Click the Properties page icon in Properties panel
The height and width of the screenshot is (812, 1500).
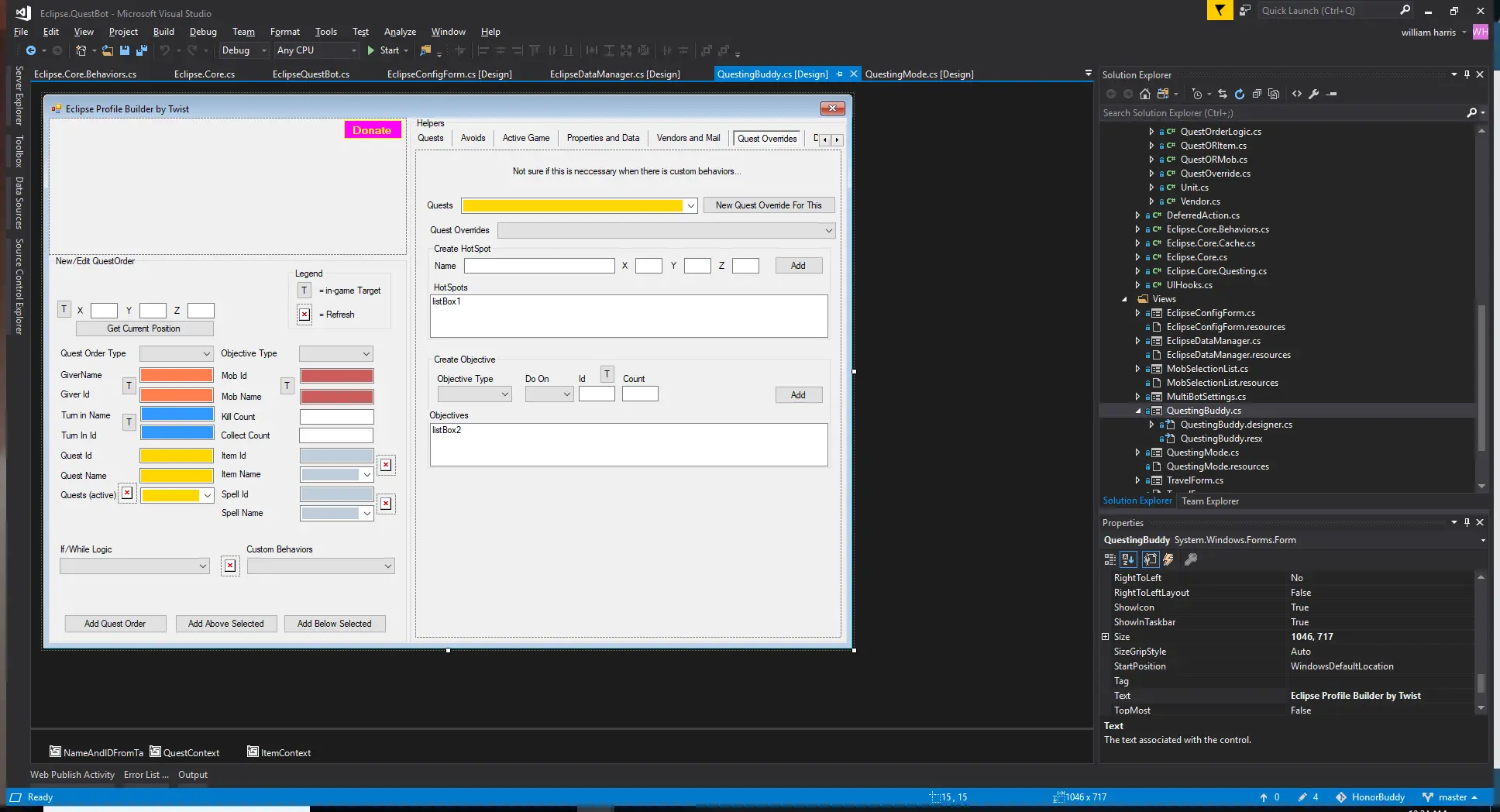pyautogui.click(x=1151, y=559)
